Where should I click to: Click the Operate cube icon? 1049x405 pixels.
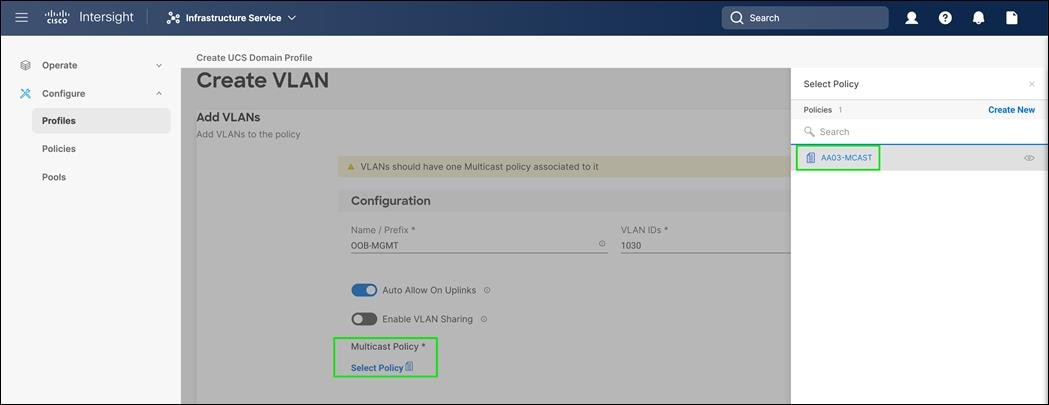[x=25, y=66]
